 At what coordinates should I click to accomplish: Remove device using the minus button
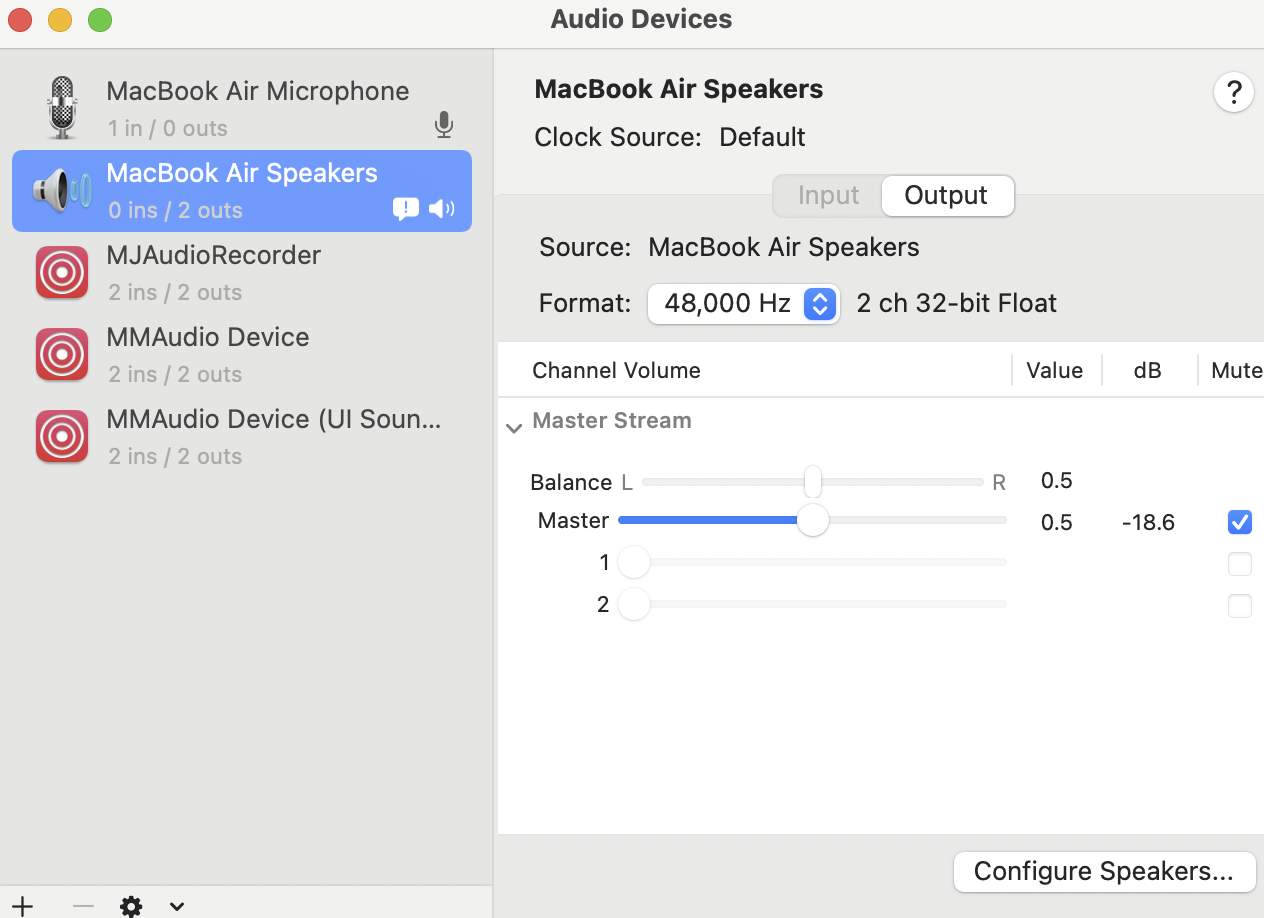[x=83, y=906]
